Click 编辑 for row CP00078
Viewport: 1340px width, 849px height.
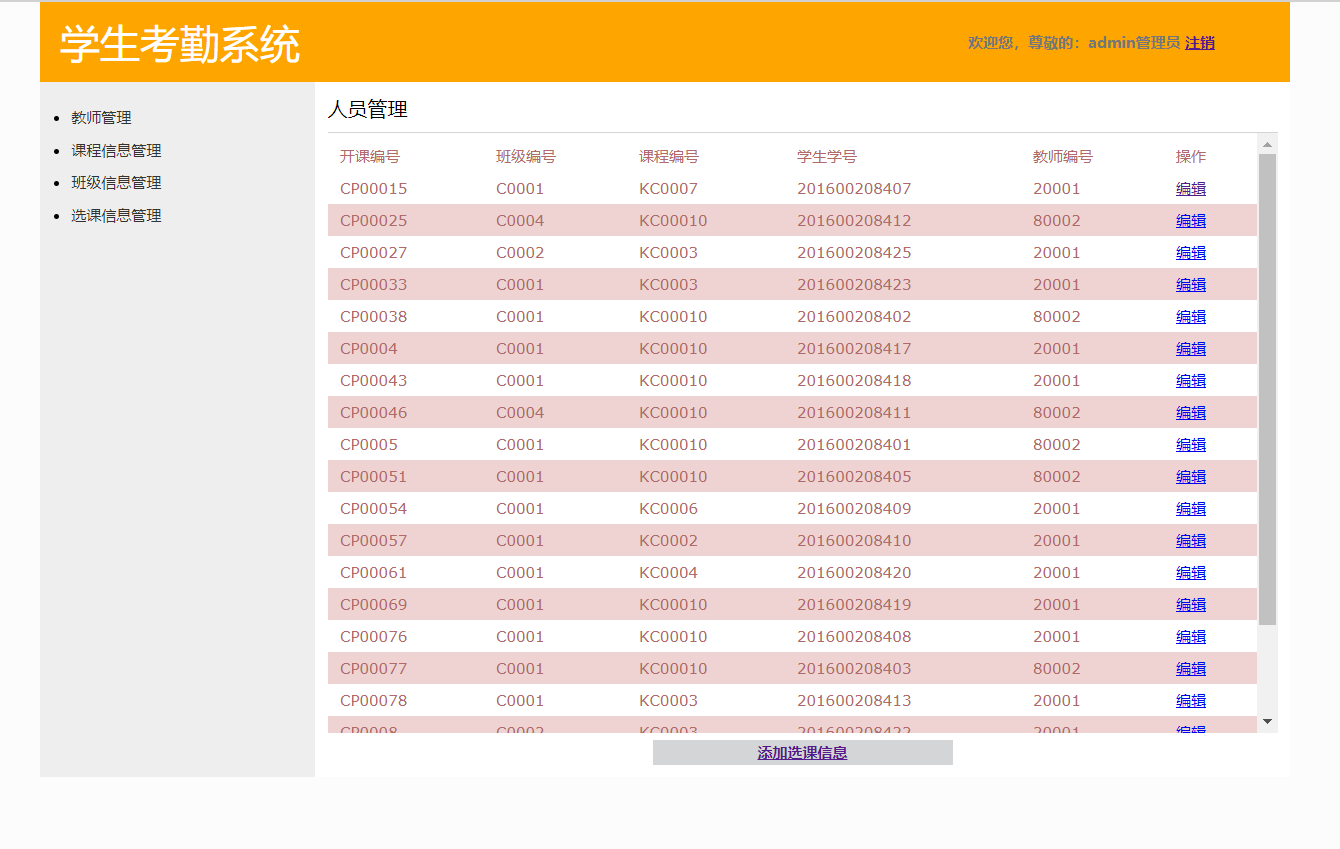point(1191,701)
